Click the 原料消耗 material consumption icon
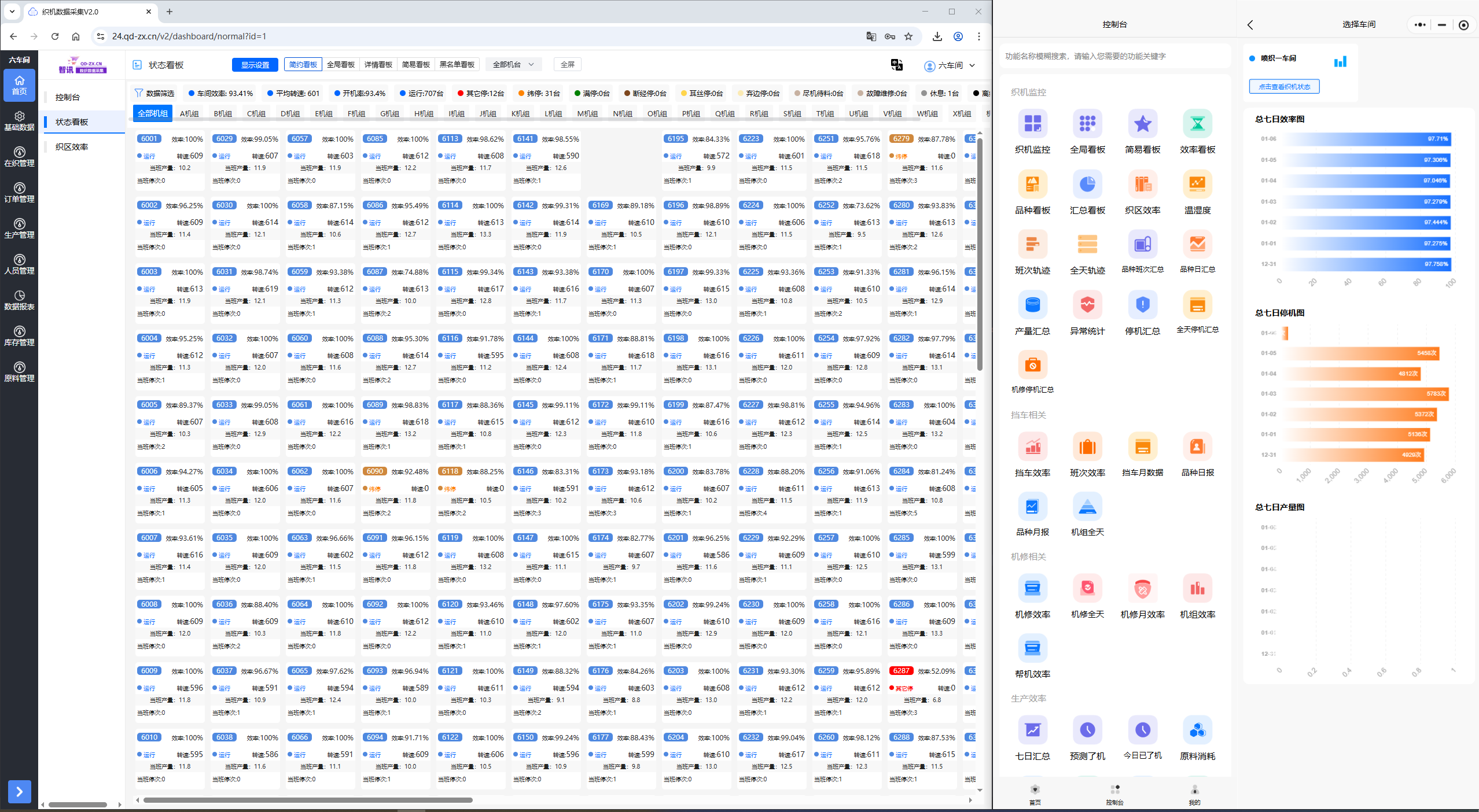The width and height of the screenshot is (1479, 812). point(1197,731)
